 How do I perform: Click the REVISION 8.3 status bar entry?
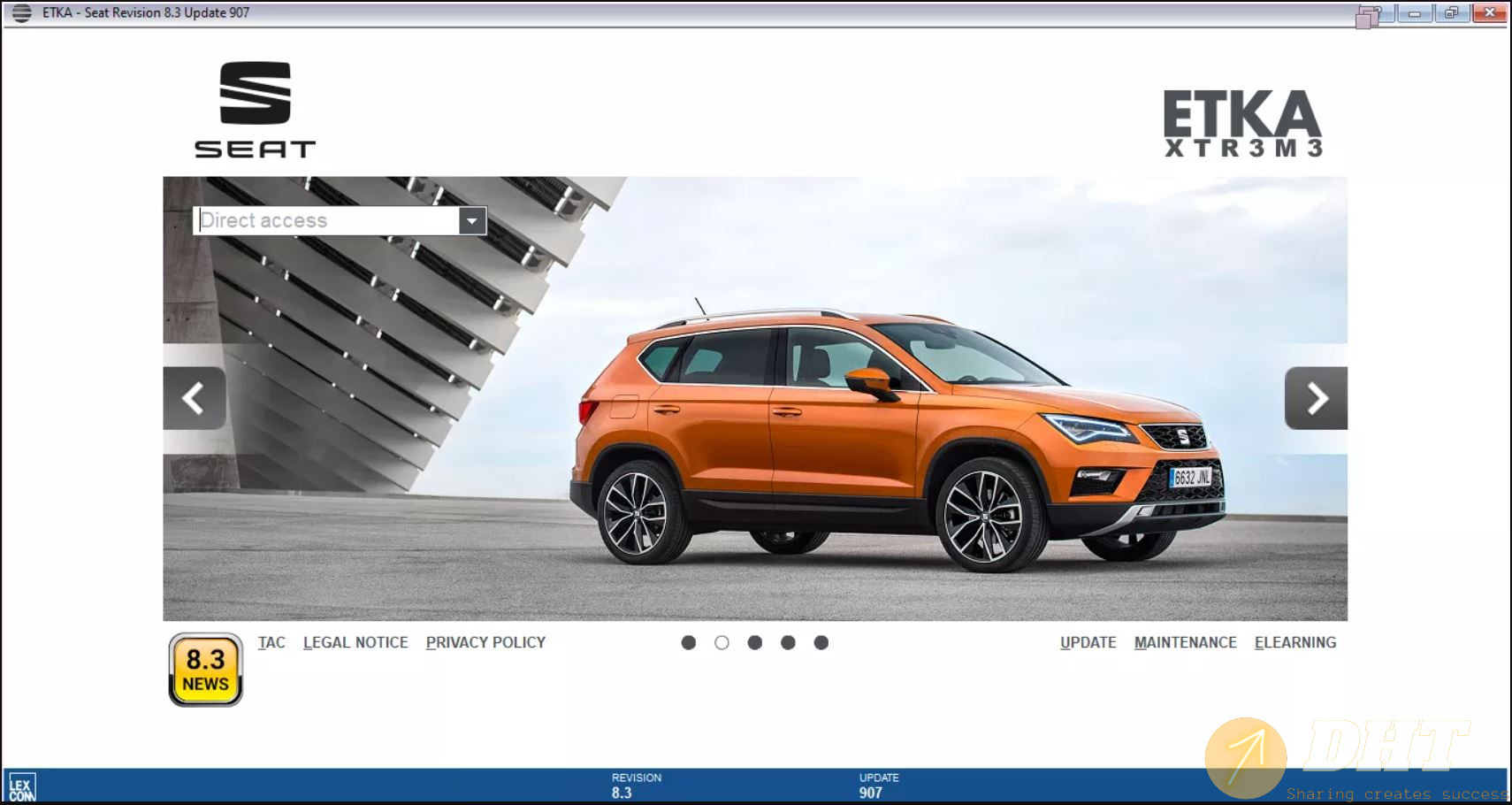tap(636, 786)
